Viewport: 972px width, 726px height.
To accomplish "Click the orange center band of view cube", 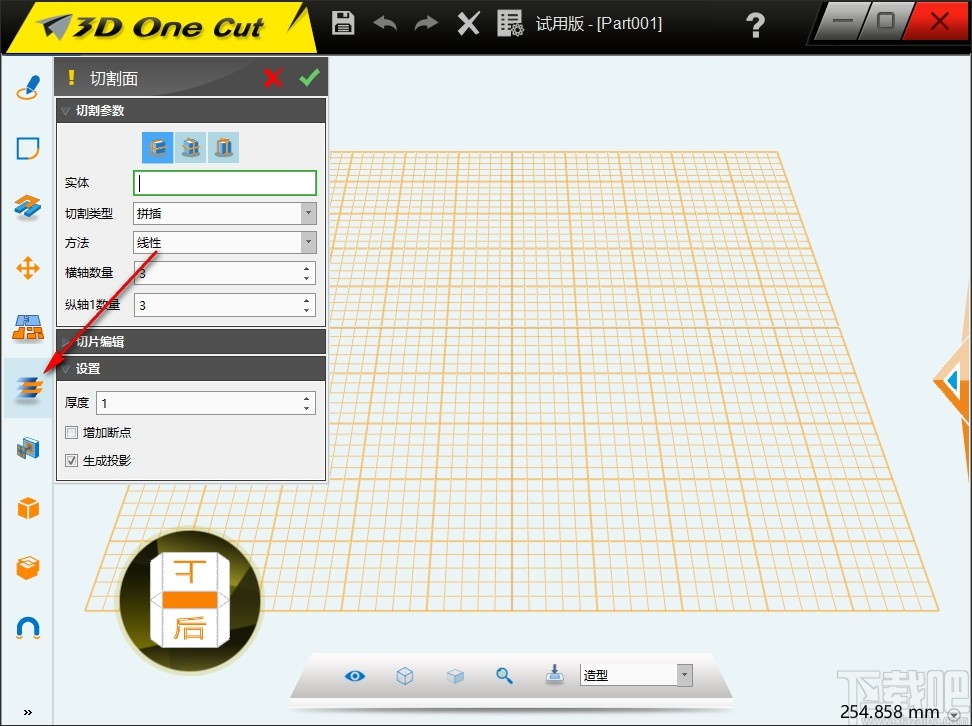I will (189, 600).
